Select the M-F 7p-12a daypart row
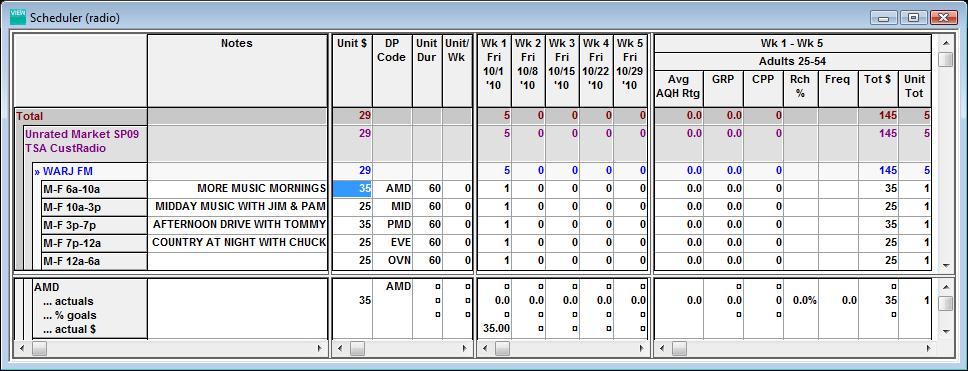This screenshot has width=968, height=371. coord(94,243)
